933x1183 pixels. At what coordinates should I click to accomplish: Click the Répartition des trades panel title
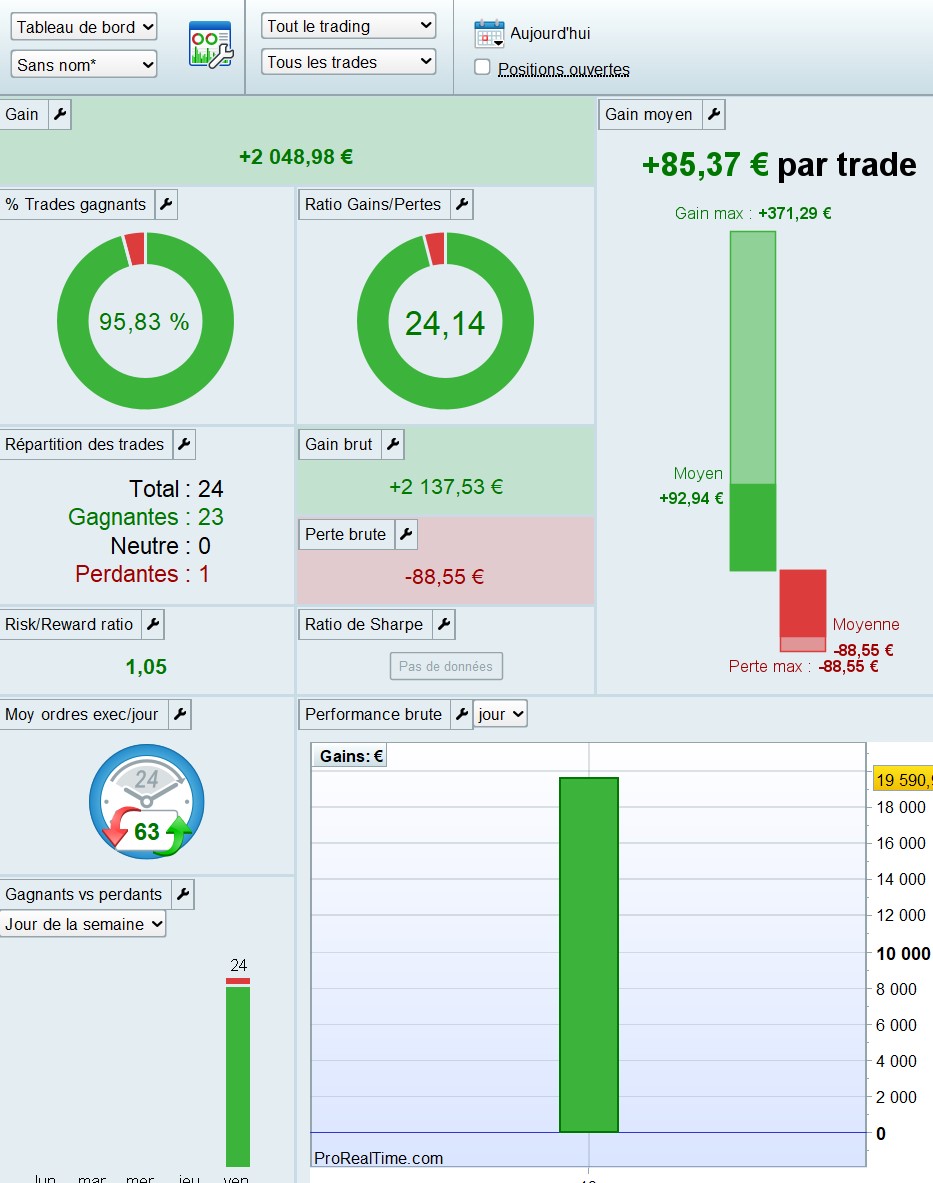pyautogui.click(x=84, y=444)
